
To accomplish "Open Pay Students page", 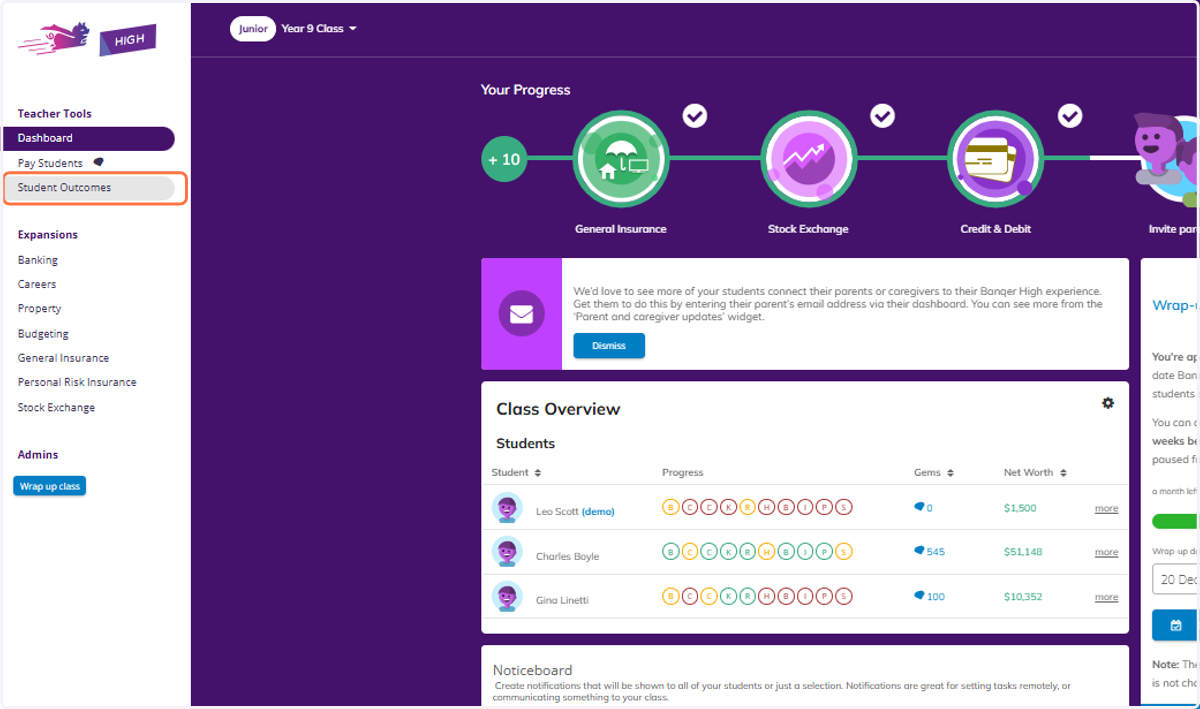I will (x=50, y=163).
